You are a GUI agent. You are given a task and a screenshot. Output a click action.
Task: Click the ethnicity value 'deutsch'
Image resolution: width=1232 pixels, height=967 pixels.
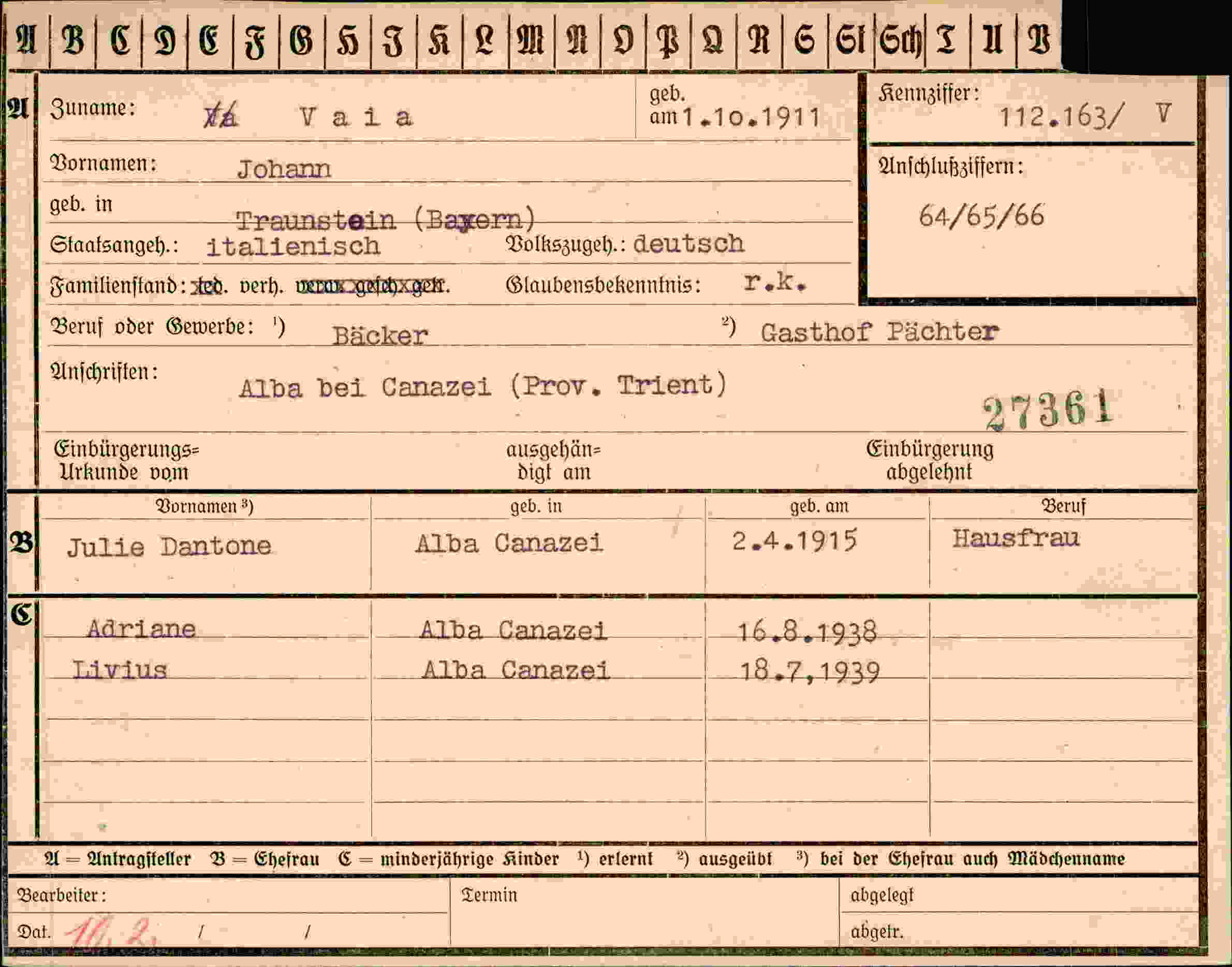(688, 244)
